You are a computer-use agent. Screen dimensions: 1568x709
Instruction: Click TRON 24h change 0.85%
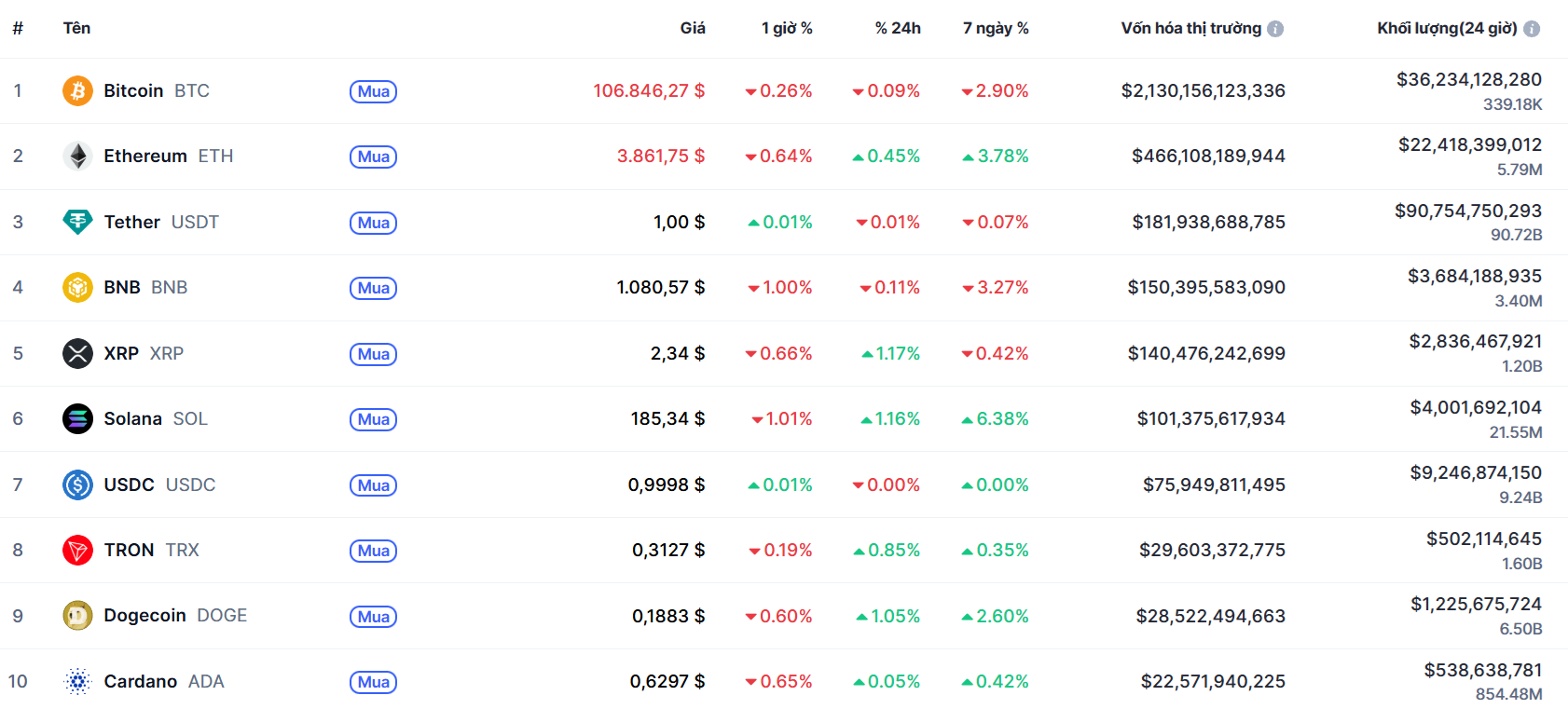(x=887, y=550)
